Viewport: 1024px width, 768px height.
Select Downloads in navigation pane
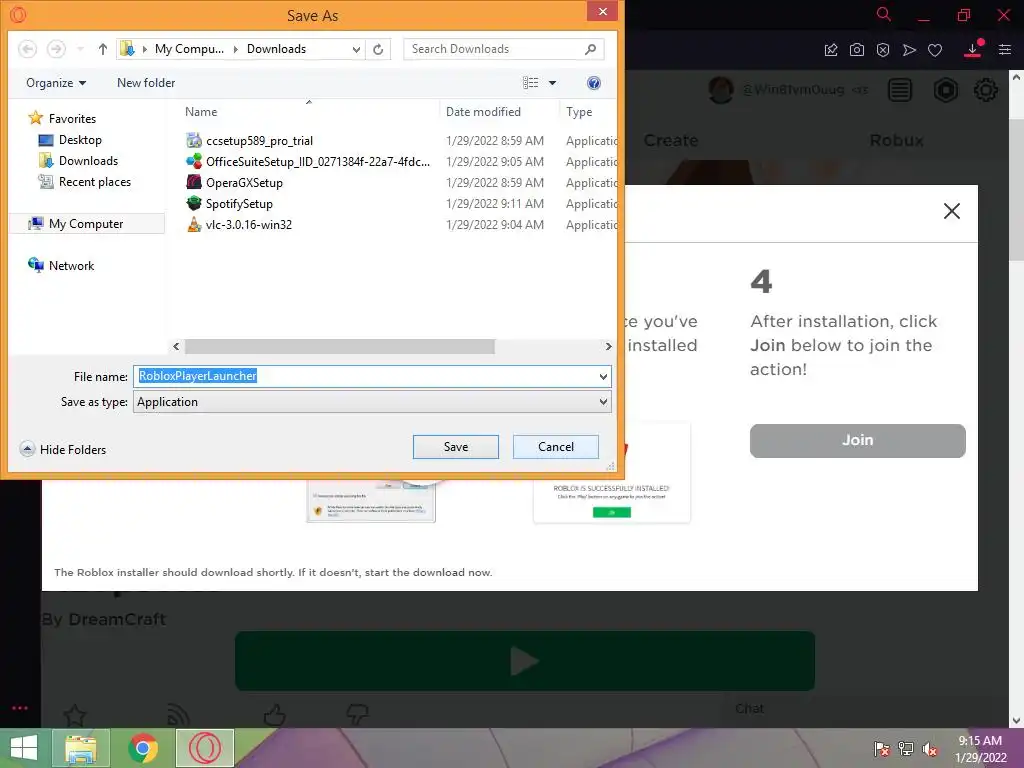(78, 161)
